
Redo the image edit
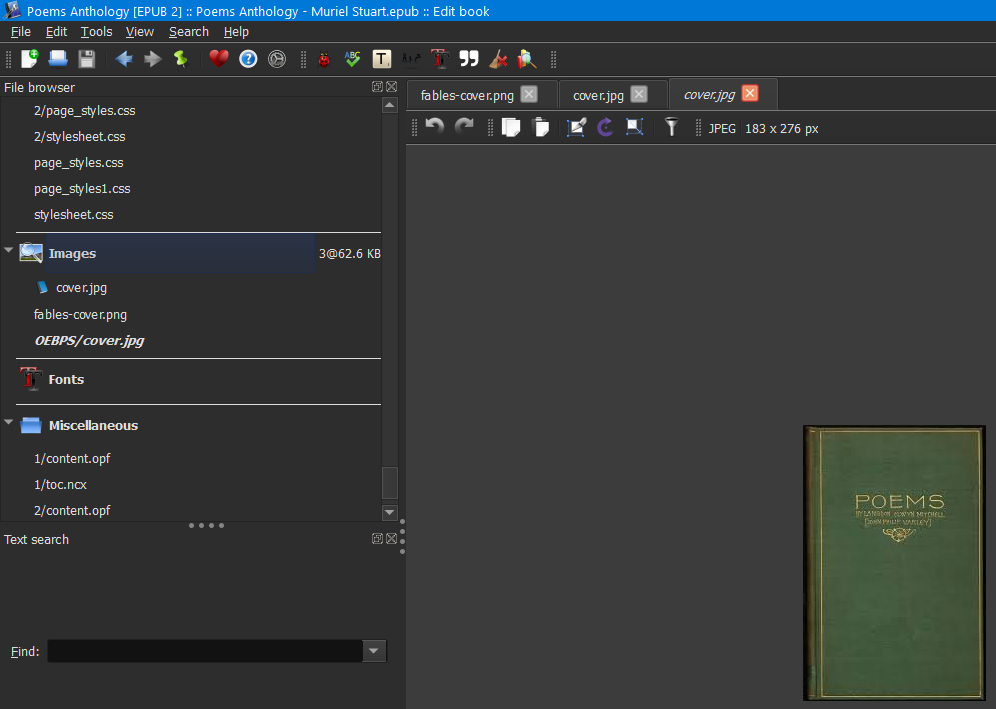coord(464,127)
